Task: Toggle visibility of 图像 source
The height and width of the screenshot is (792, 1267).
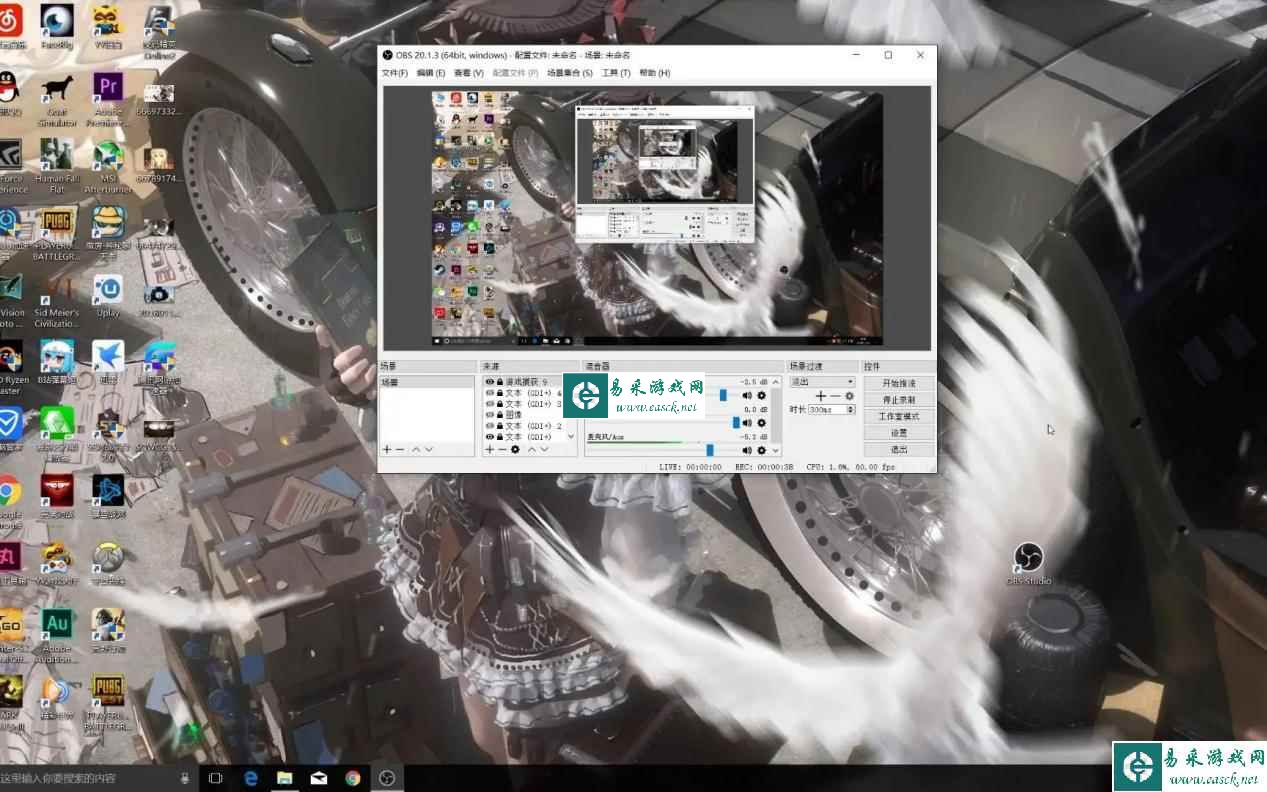Action: coord(489,415)
